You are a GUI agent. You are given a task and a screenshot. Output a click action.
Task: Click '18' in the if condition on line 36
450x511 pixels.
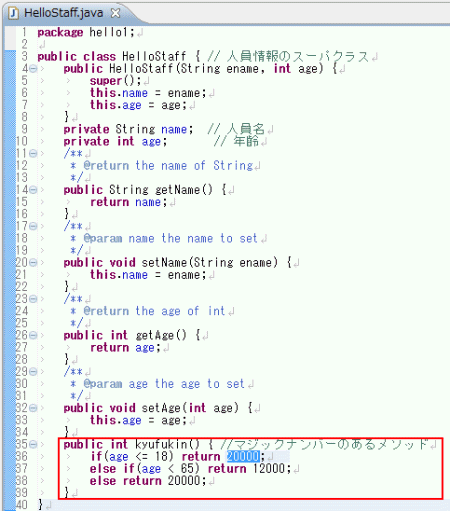click(161, 456)
